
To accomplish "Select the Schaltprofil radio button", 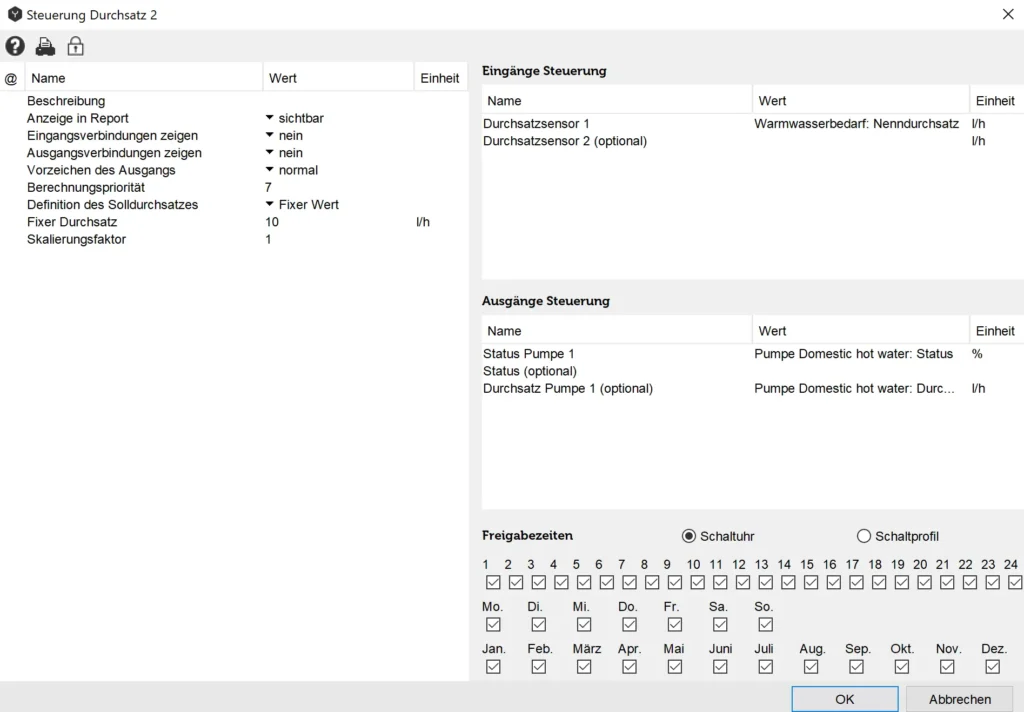I will pyautogui.click(x=863, y=536).
